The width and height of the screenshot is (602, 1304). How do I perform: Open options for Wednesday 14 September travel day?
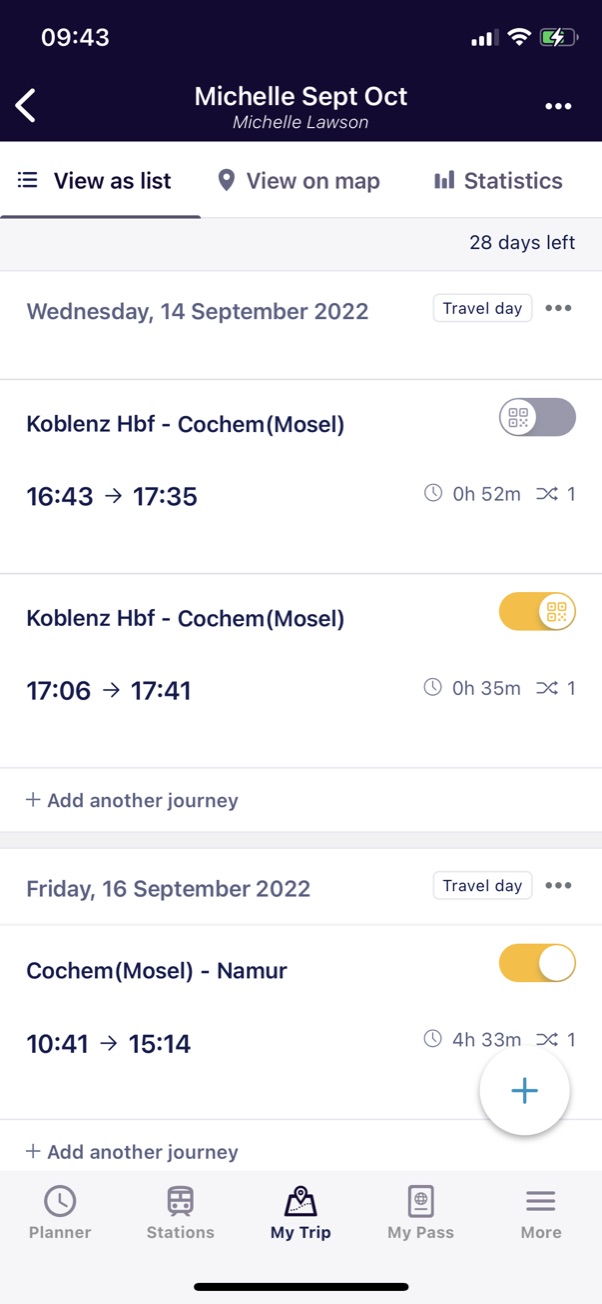(558, 308)
